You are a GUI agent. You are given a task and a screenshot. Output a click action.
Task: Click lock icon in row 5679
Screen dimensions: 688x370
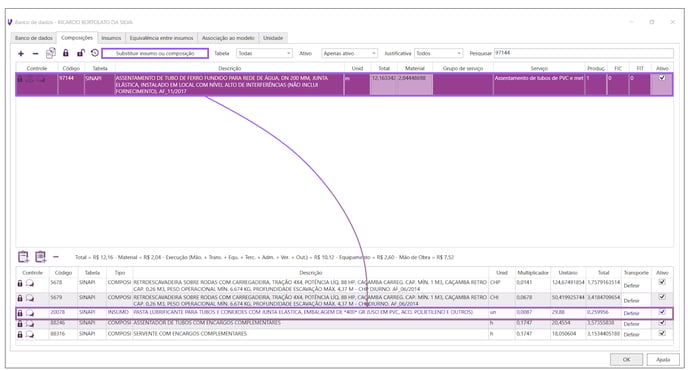tap(20, 298)
